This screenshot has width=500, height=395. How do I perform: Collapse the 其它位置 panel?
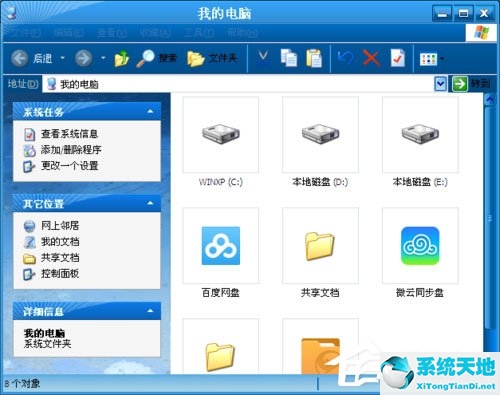[x=150, y=203]
